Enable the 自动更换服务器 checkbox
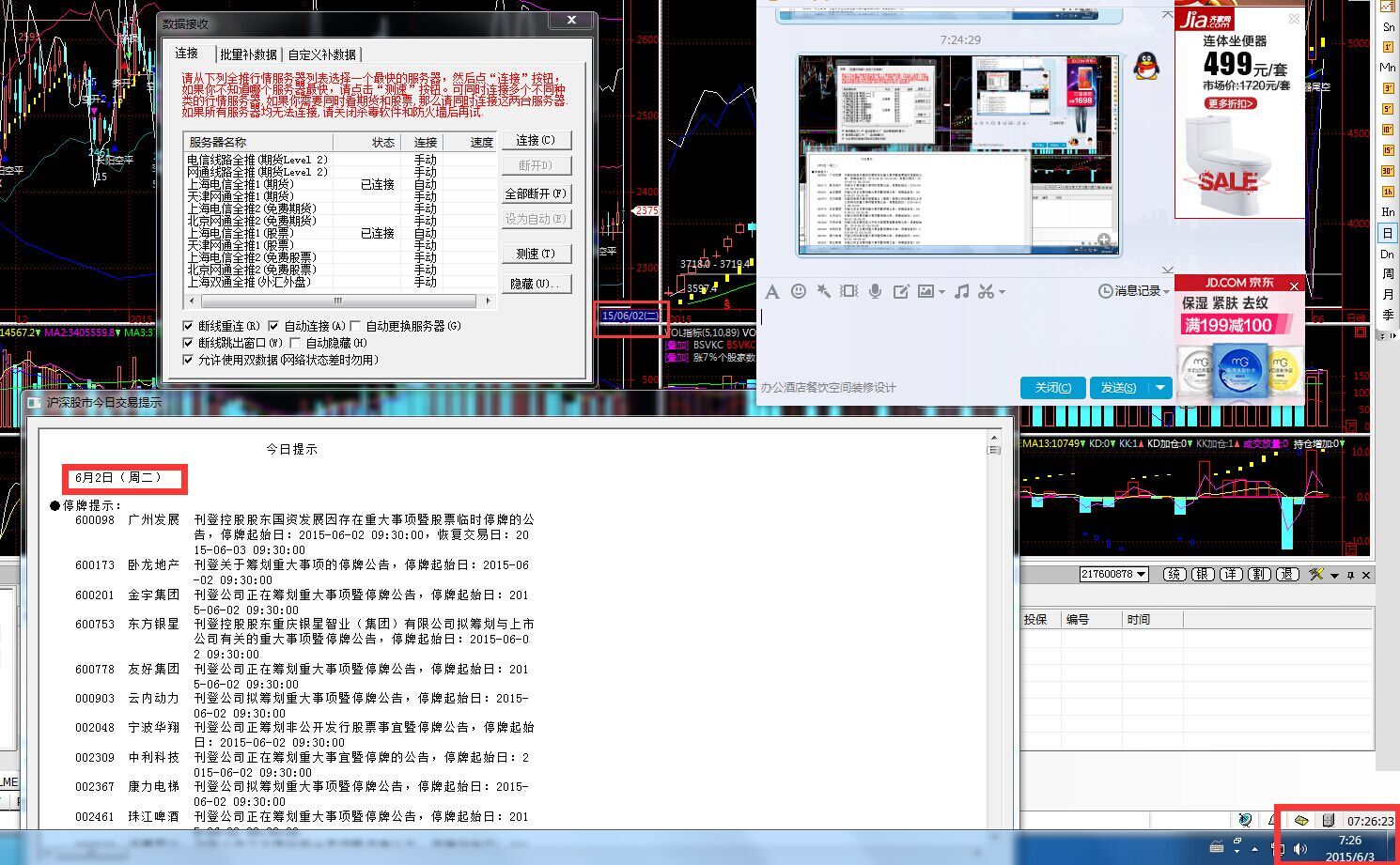 [x=356, y=326]
